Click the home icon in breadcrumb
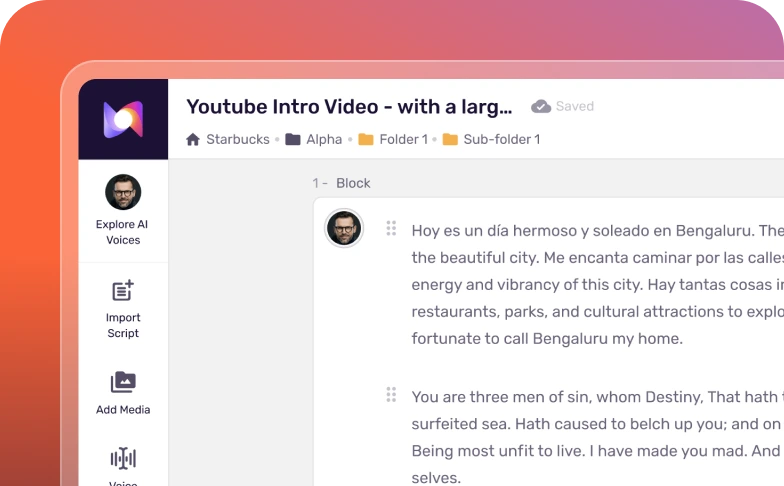Image resolution: width=784 pixels, height=486 pixels. (x=193, y=140)
